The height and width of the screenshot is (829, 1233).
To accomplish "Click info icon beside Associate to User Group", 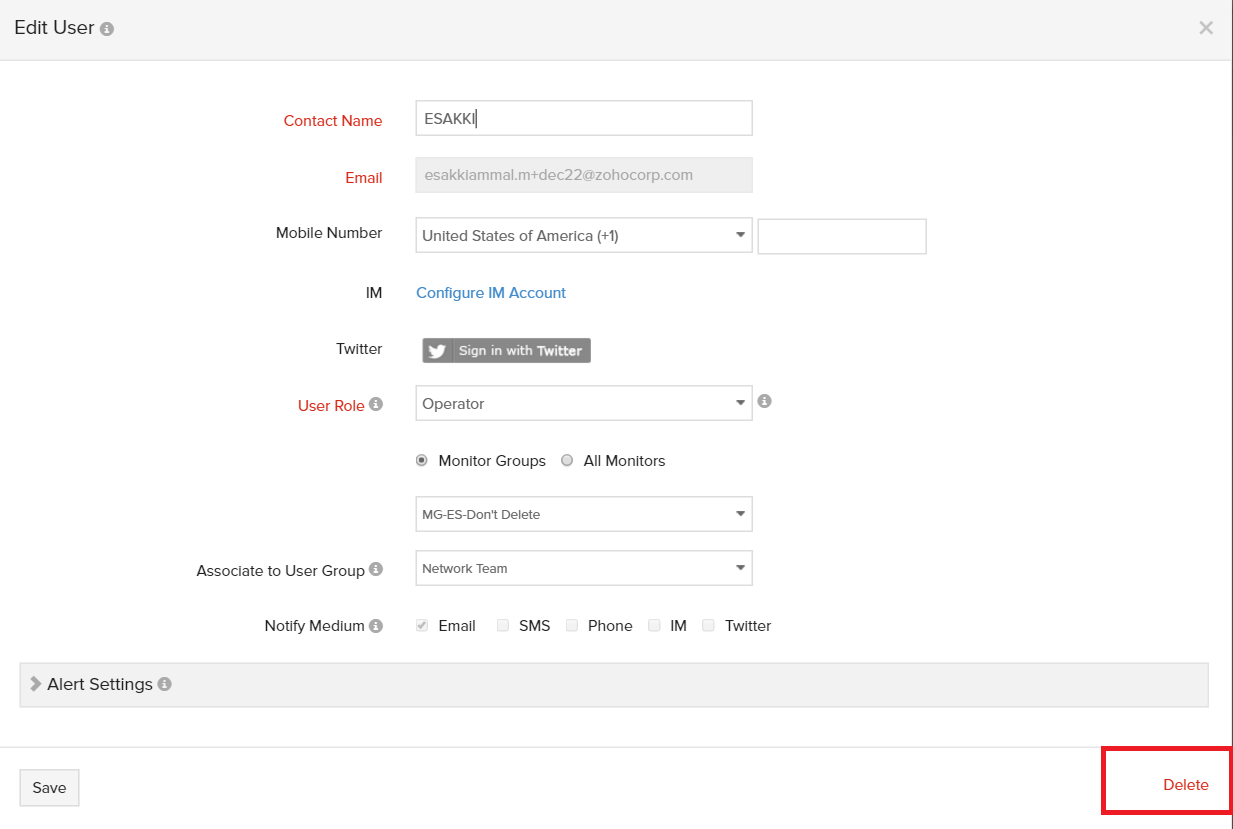I will click(376, 569).
